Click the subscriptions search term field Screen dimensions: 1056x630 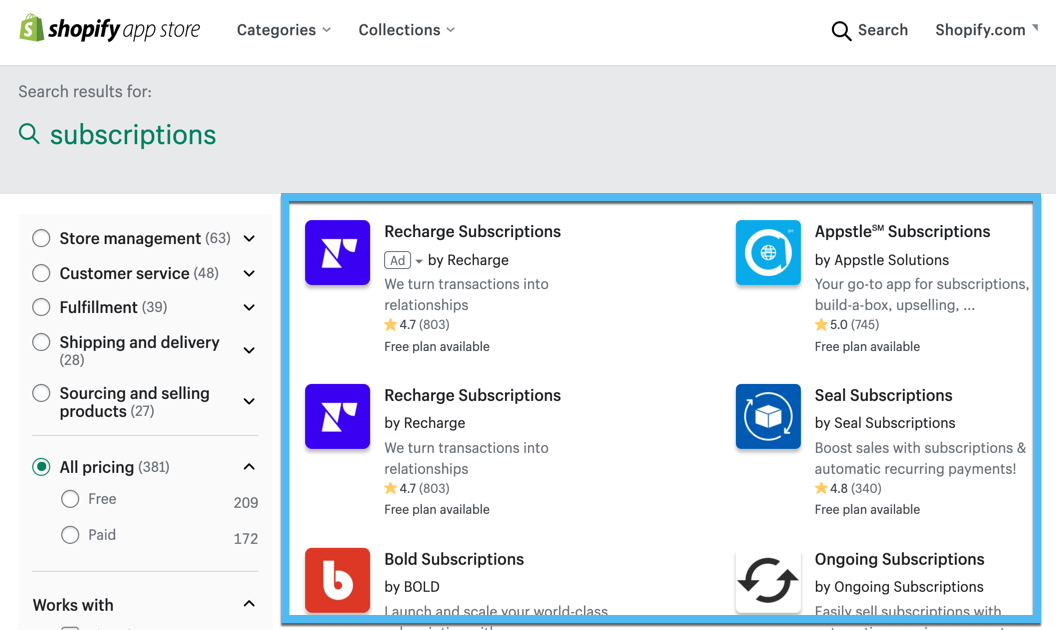point(133,135)
